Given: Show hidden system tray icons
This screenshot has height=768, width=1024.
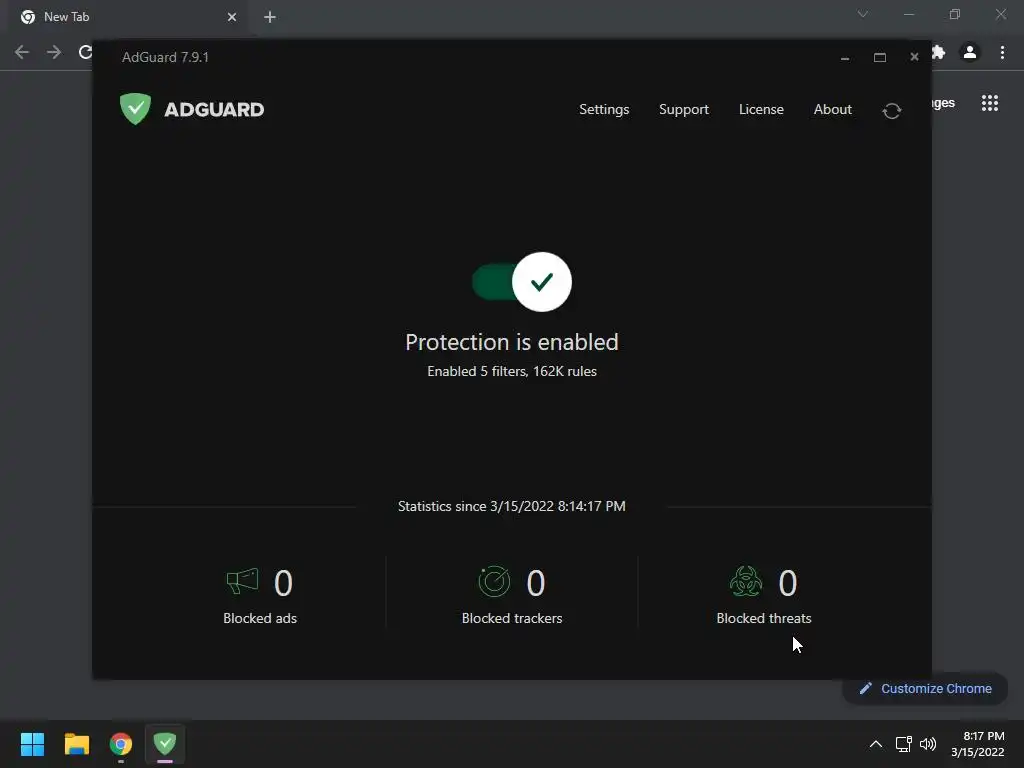Looking at the screenshot, I should (876, 744).
